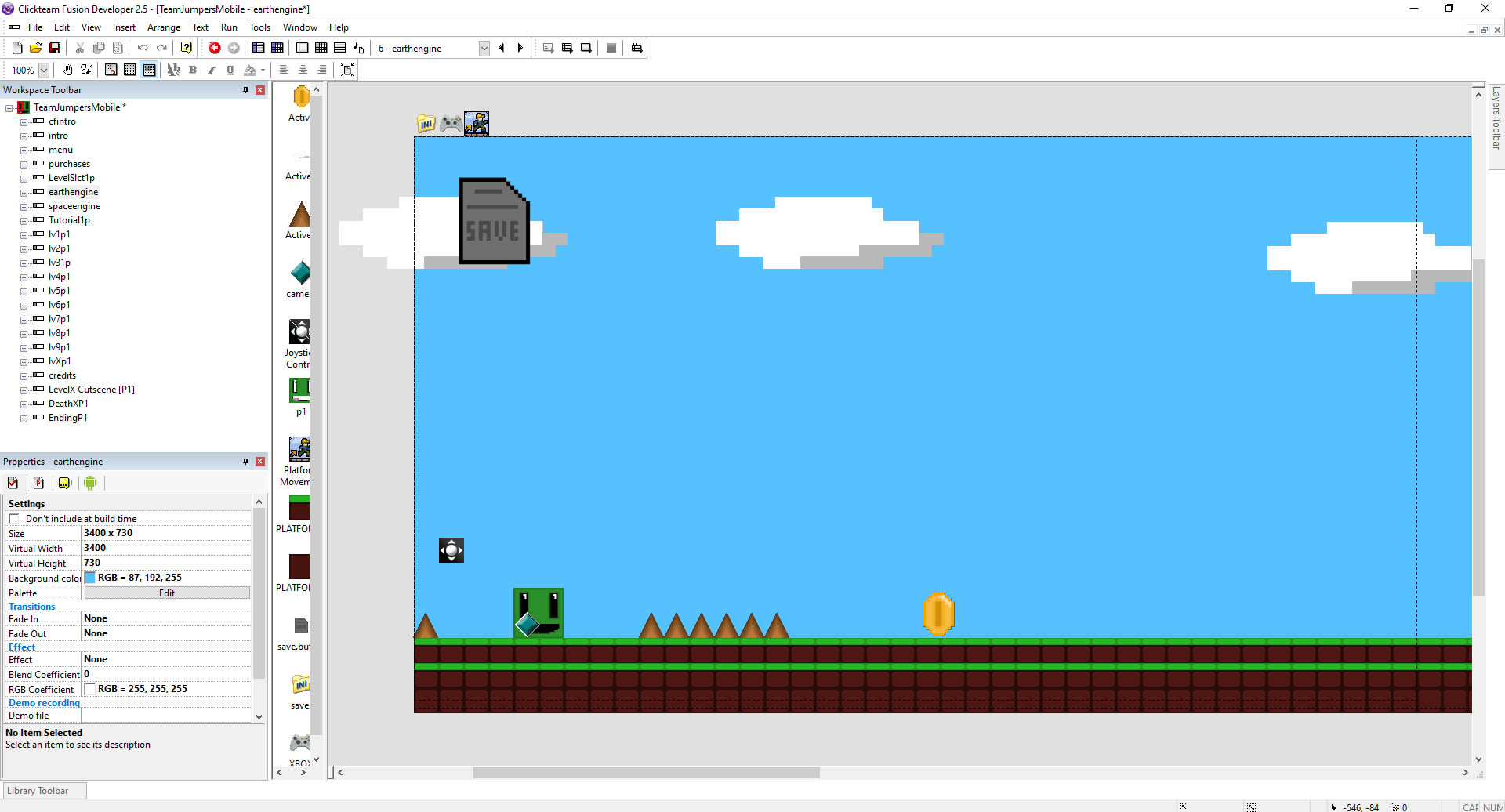Screen dimensions: 1505x812
Task: Toggle 'Don't include at build time' checkbox
Action: (14, 519)
